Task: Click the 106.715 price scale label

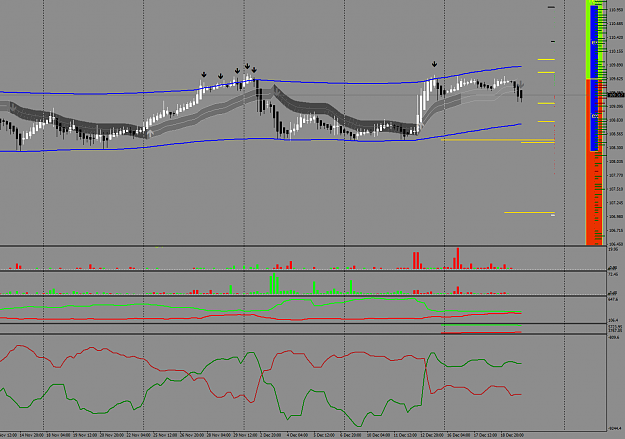Action: point(616,230)
